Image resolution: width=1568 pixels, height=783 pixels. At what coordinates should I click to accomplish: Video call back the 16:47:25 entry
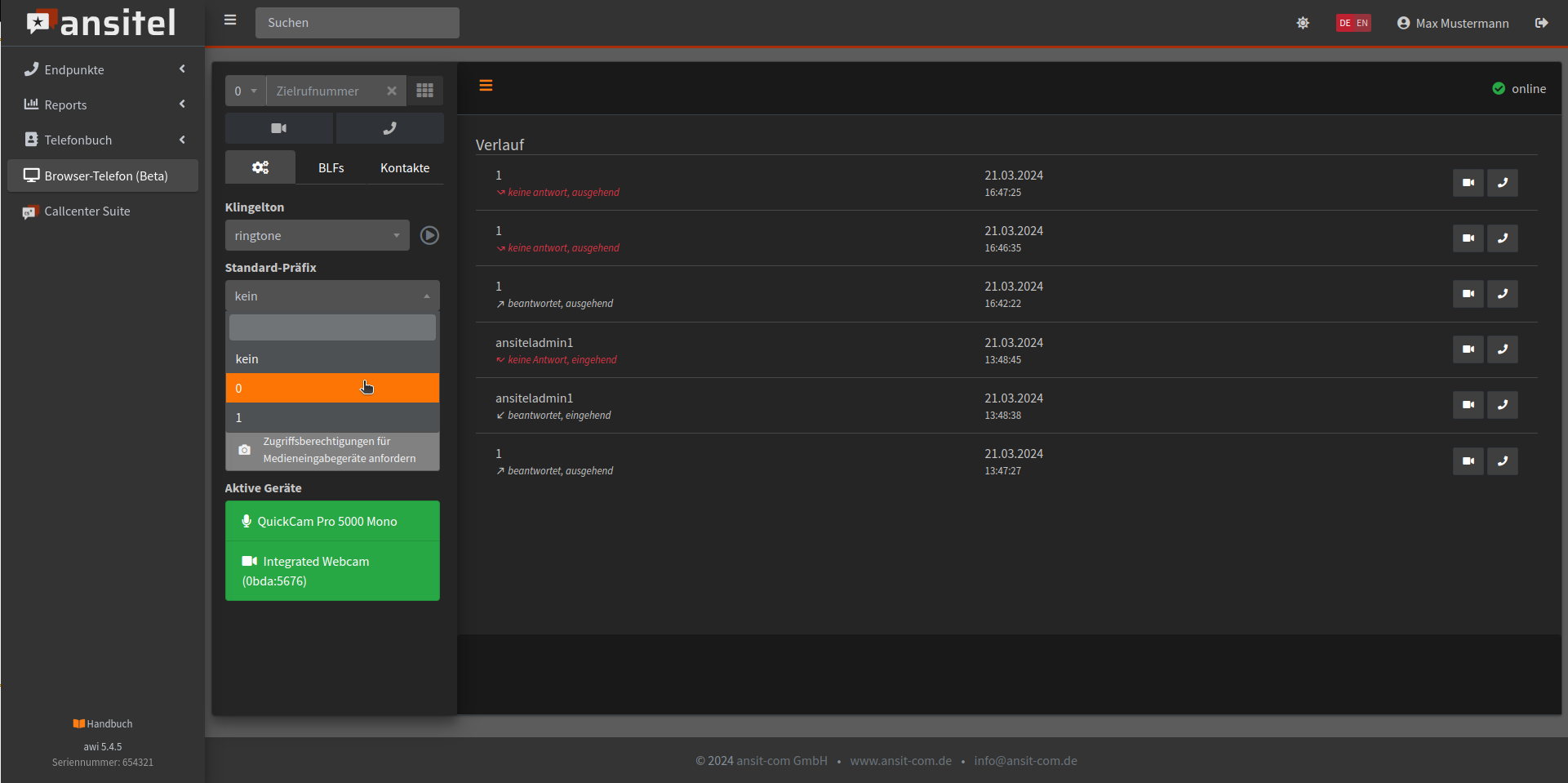(1468, 183)
